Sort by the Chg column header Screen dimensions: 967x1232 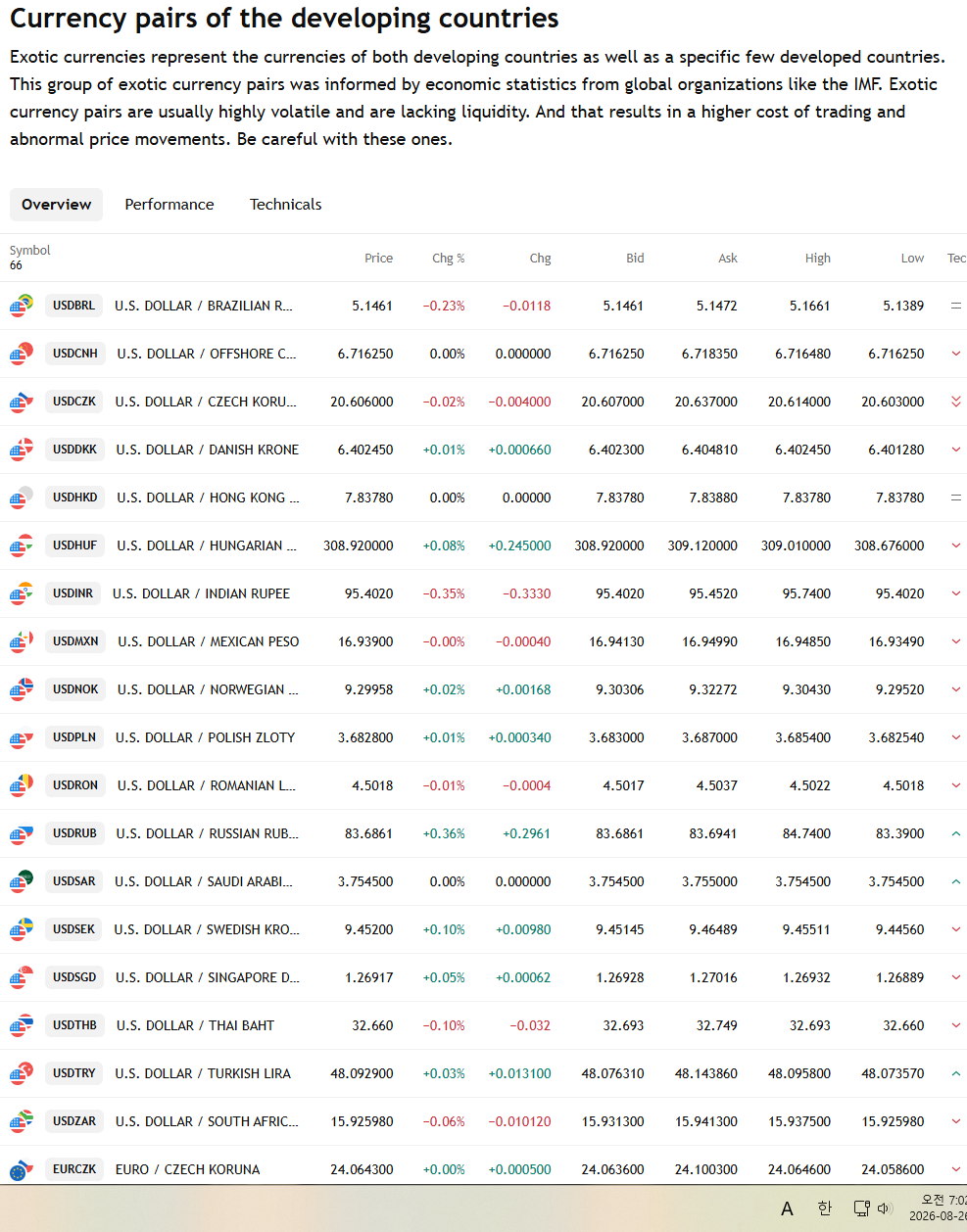click(x=540, y=259)
